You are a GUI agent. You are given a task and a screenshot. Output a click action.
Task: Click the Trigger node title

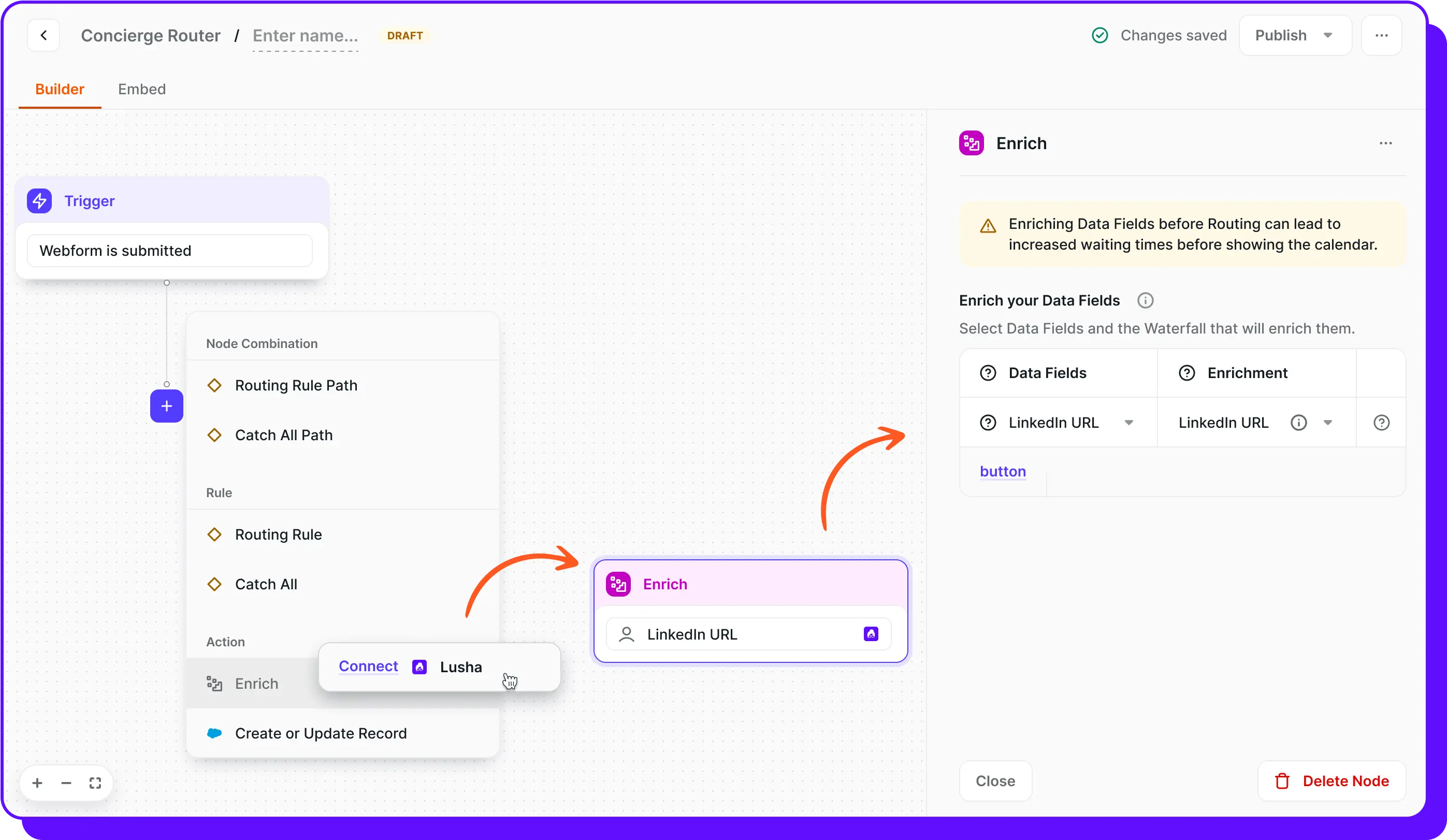point(90,201)
